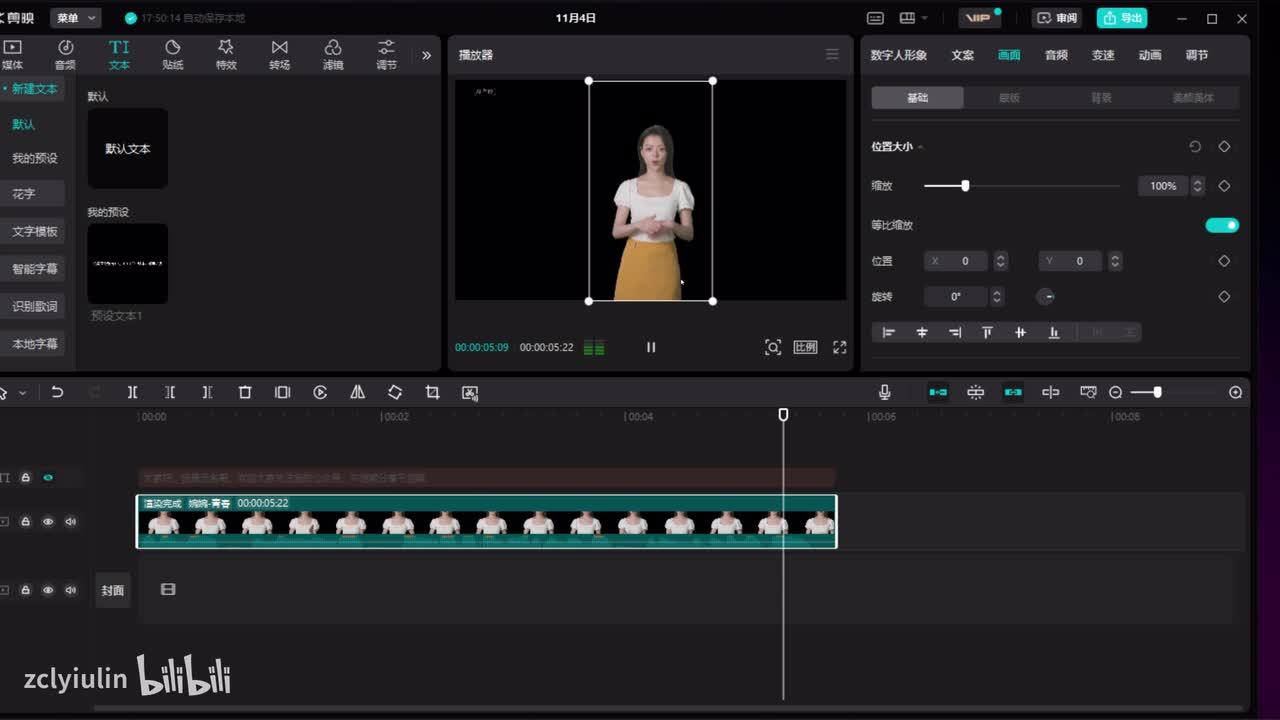Open the 贴纸 stickers panel
Image resolution: width=1280 pixels, height=720 pixels.
pos(172,54)
